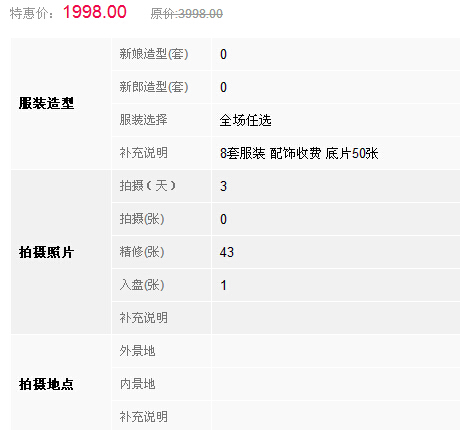Select the 服装造型 category header

46,103
